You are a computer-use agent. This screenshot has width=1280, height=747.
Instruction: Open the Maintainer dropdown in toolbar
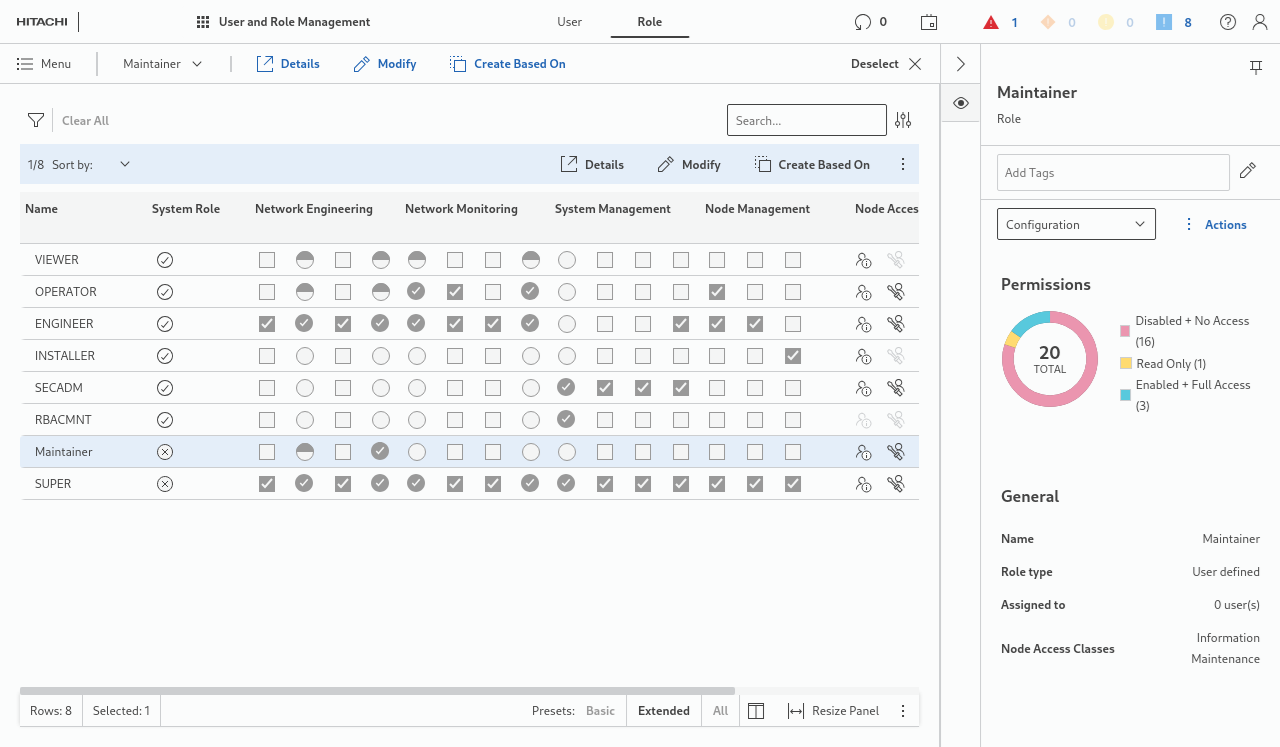(162, 64)
